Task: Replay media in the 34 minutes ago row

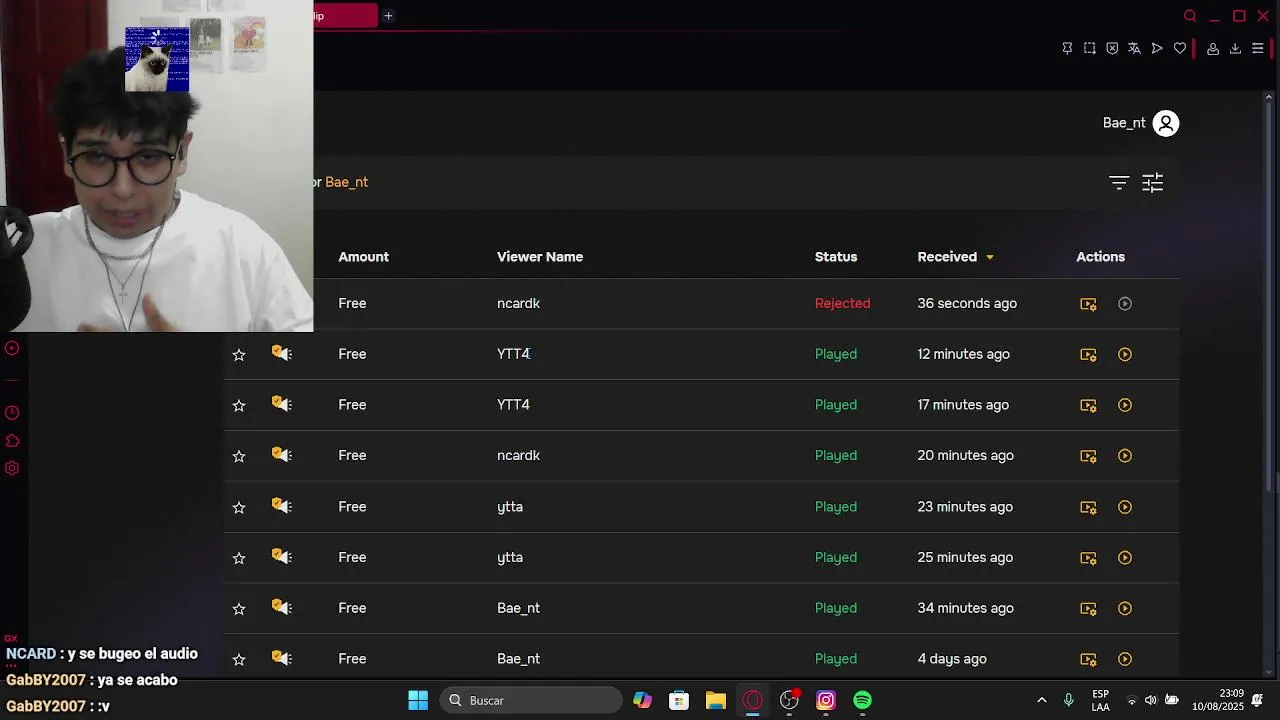Action: (1125, 608)
